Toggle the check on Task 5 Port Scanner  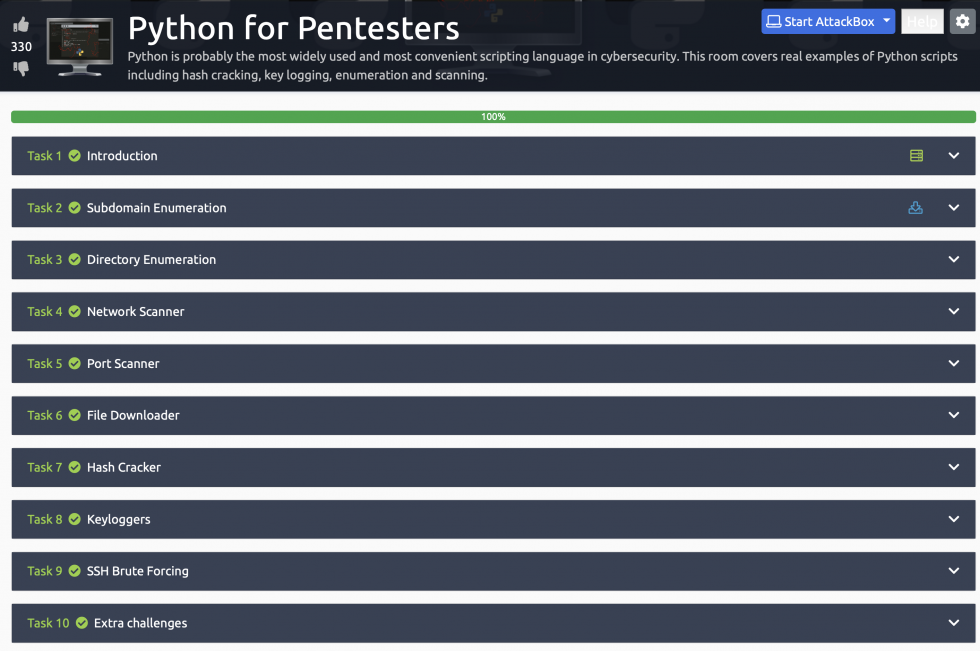click(74, 363)
